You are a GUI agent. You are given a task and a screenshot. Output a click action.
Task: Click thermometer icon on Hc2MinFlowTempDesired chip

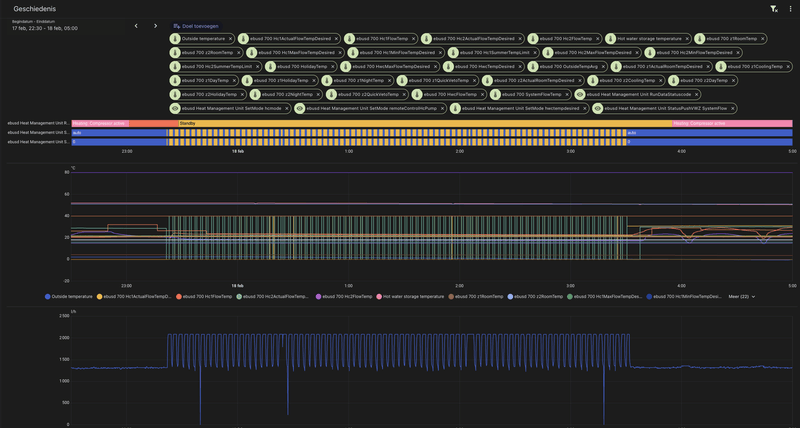649,53
